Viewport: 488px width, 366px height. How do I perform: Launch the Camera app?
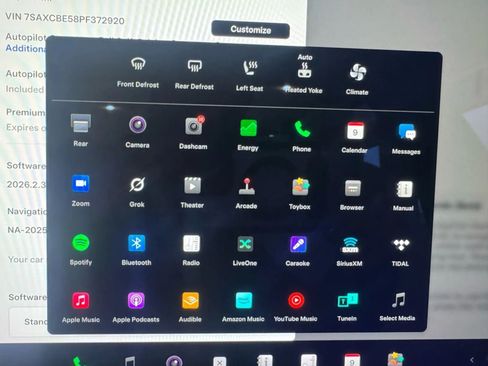coord(137,132)
